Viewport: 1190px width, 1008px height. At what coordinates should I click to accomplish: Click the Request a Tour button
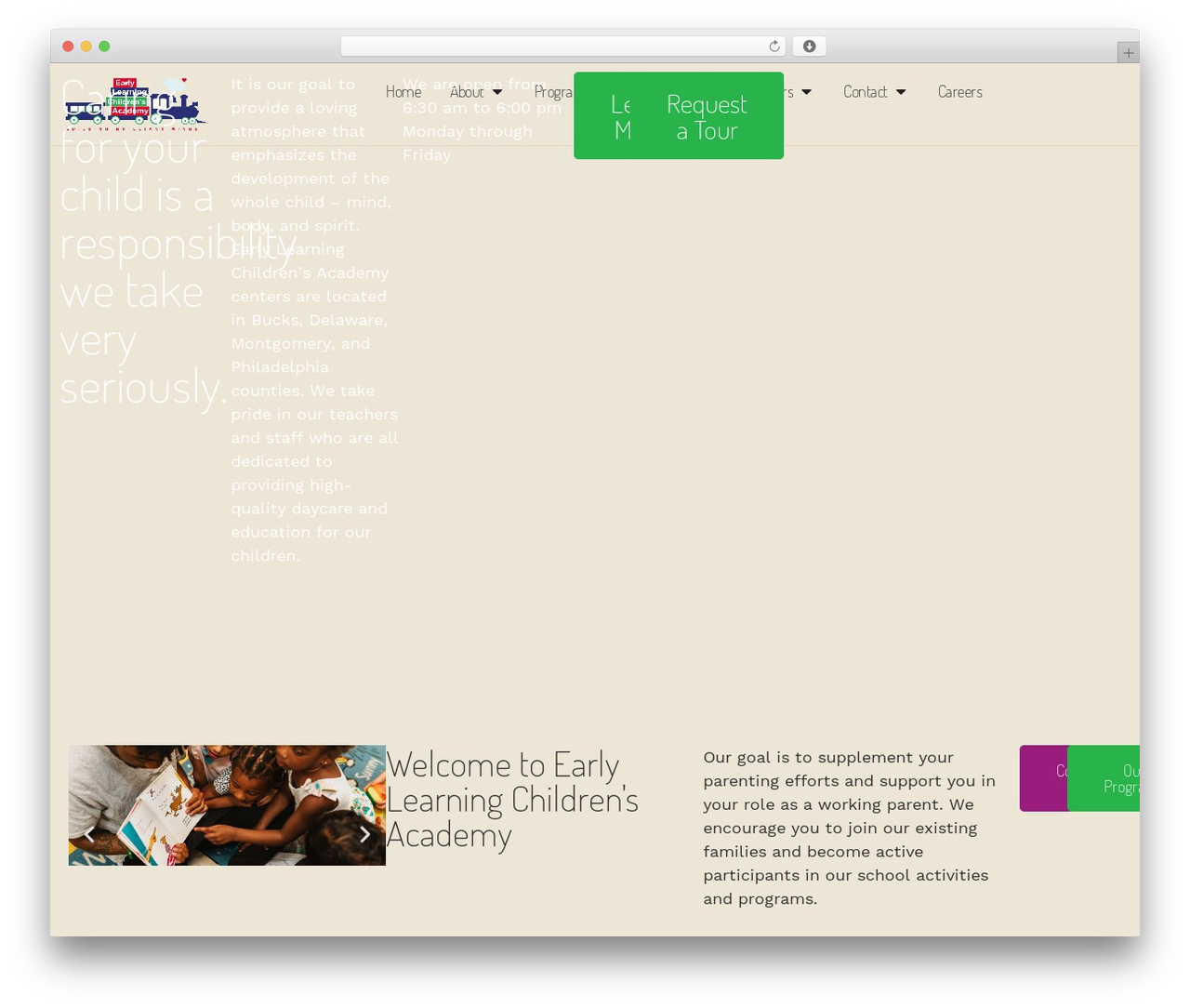tap(707, 116)
